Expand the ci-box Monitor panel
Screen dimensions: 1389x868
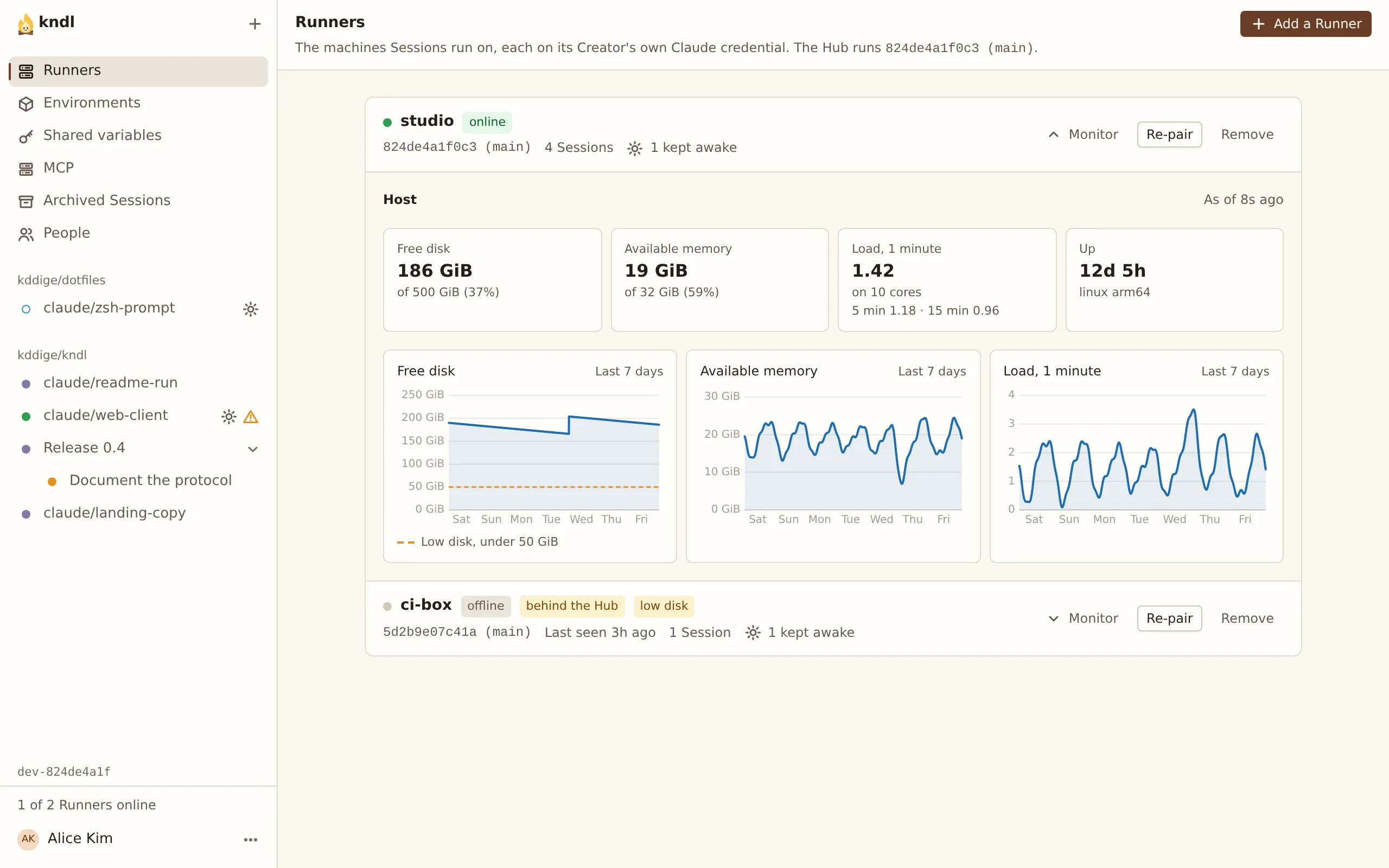coord(1083,618)
